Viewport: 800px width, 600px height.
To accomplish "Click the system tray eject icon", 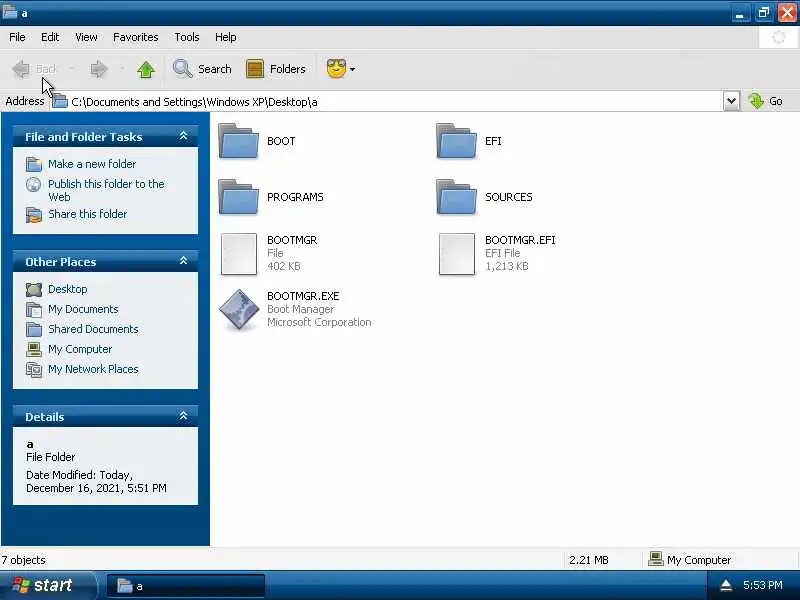I will 726,585.
